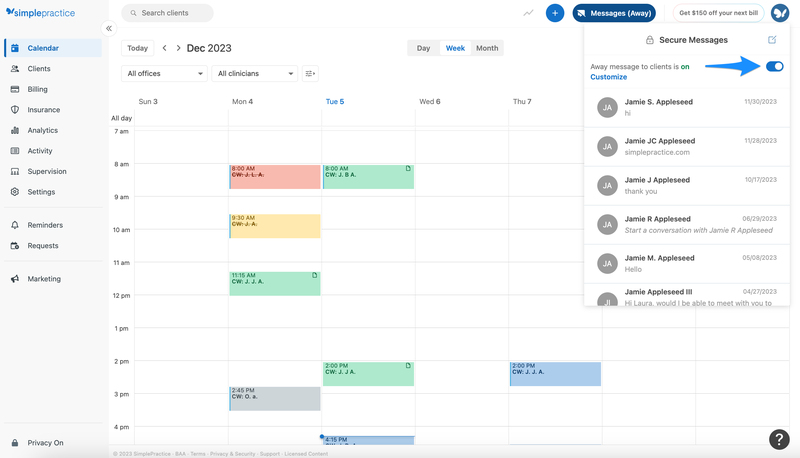Click the Billing card icon
Image resolution: width=800 pixels, height=458 pixels.
(x=15, y=89)
